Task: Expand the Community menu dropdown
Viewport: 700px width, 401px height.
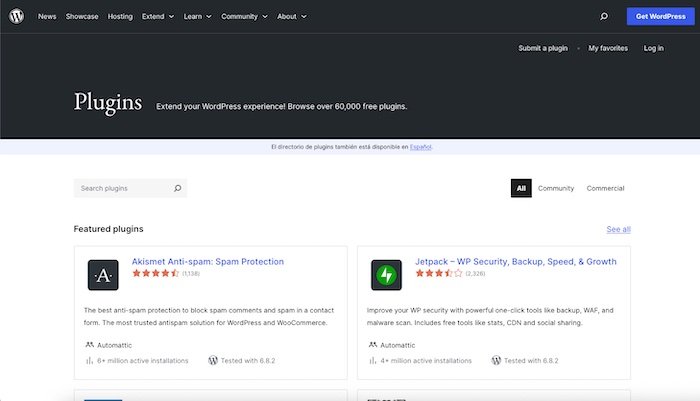Action: pos(244,17)
